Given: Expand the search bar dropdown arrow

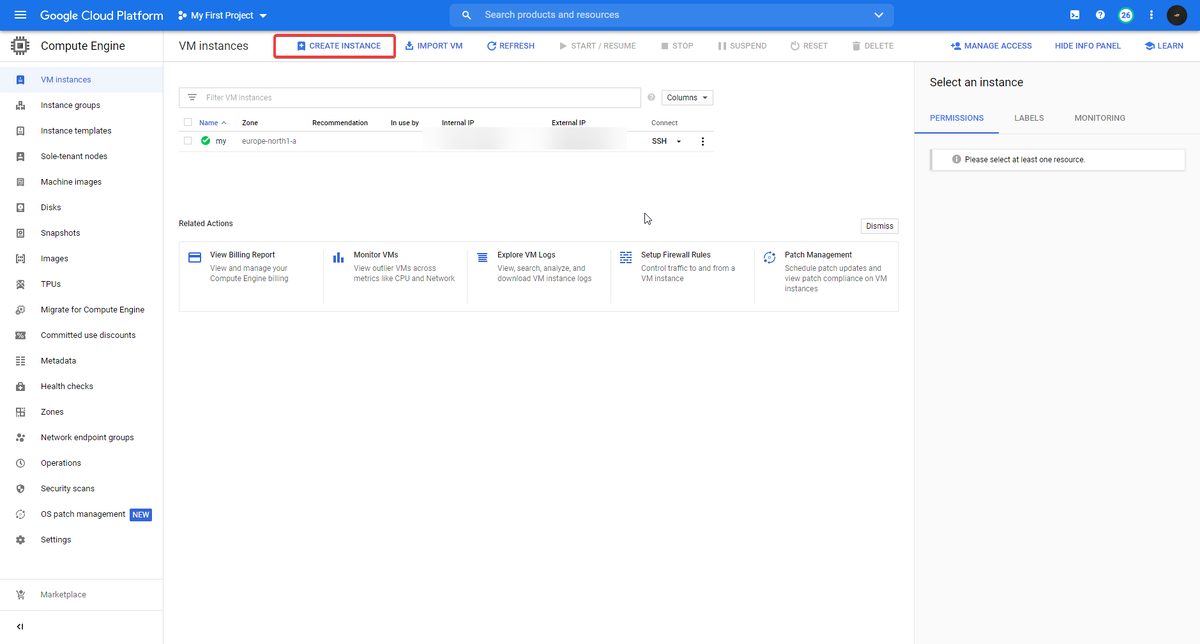Looking at the screenshot, I should 879,15.
